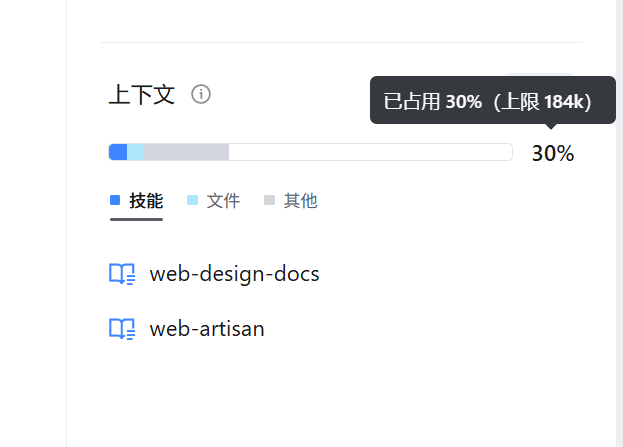Click the book icon for web-design-docs
This screenshot has height=447, width=623.
click(x=122, y=274)
